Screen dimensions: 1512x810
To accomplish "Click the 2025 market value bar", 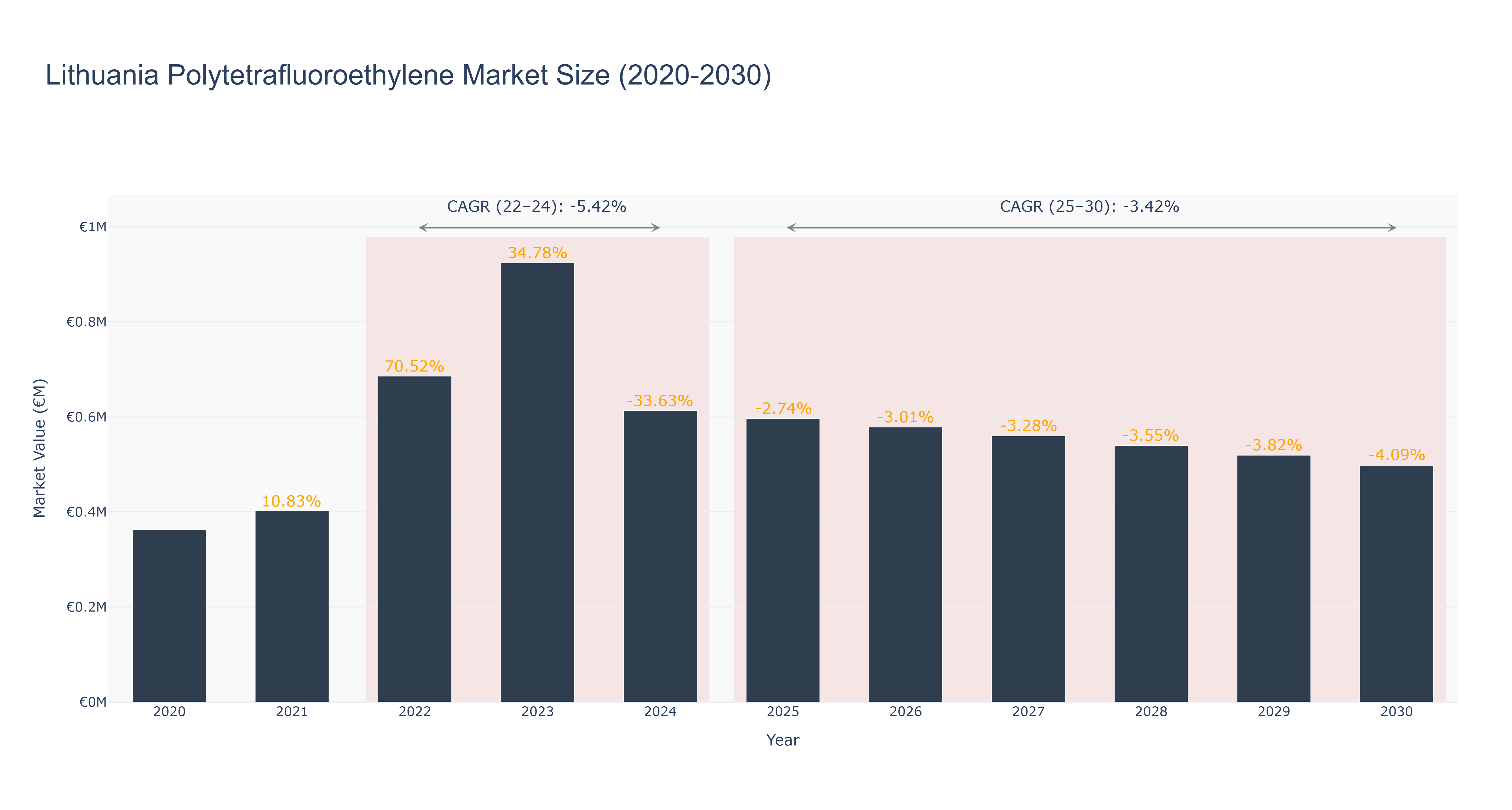I will [x=782, y=560].
